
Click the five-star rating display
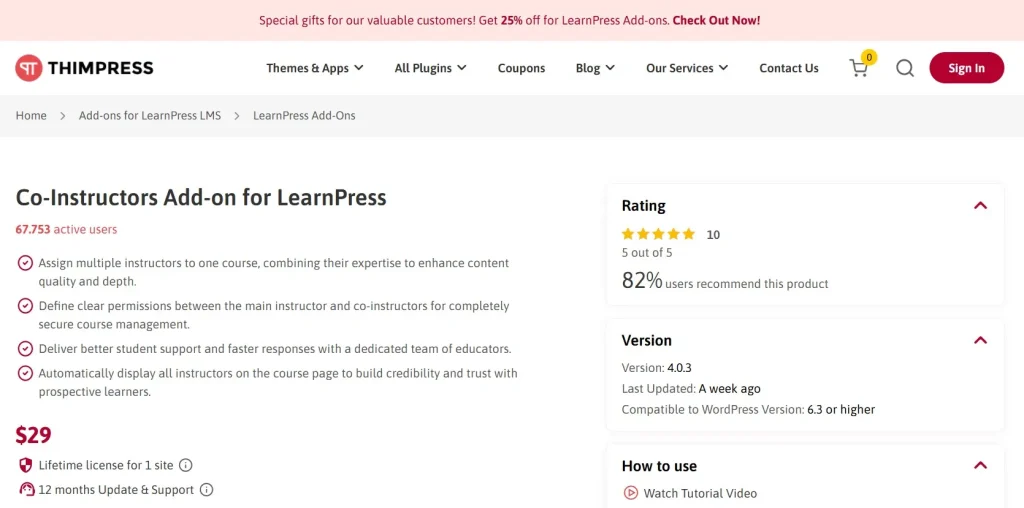pyautogui.click(x=658, y=234)
